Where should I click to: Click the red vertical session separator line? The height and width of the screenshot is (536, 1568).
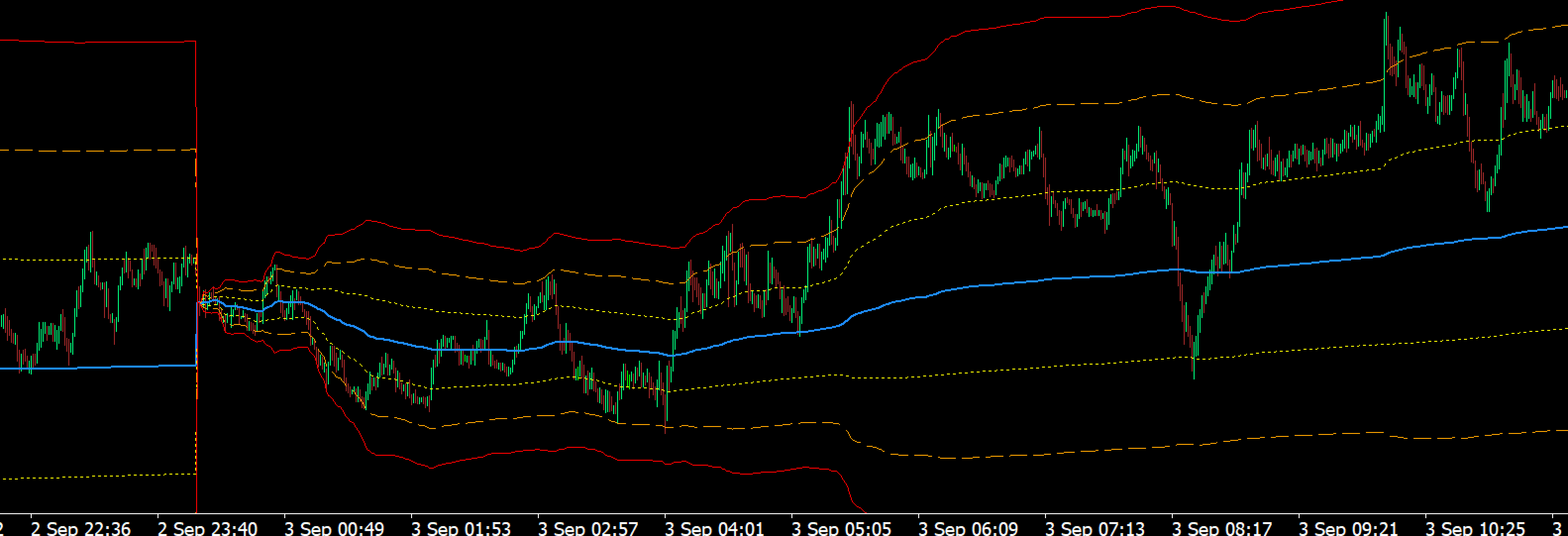(196, 277)
